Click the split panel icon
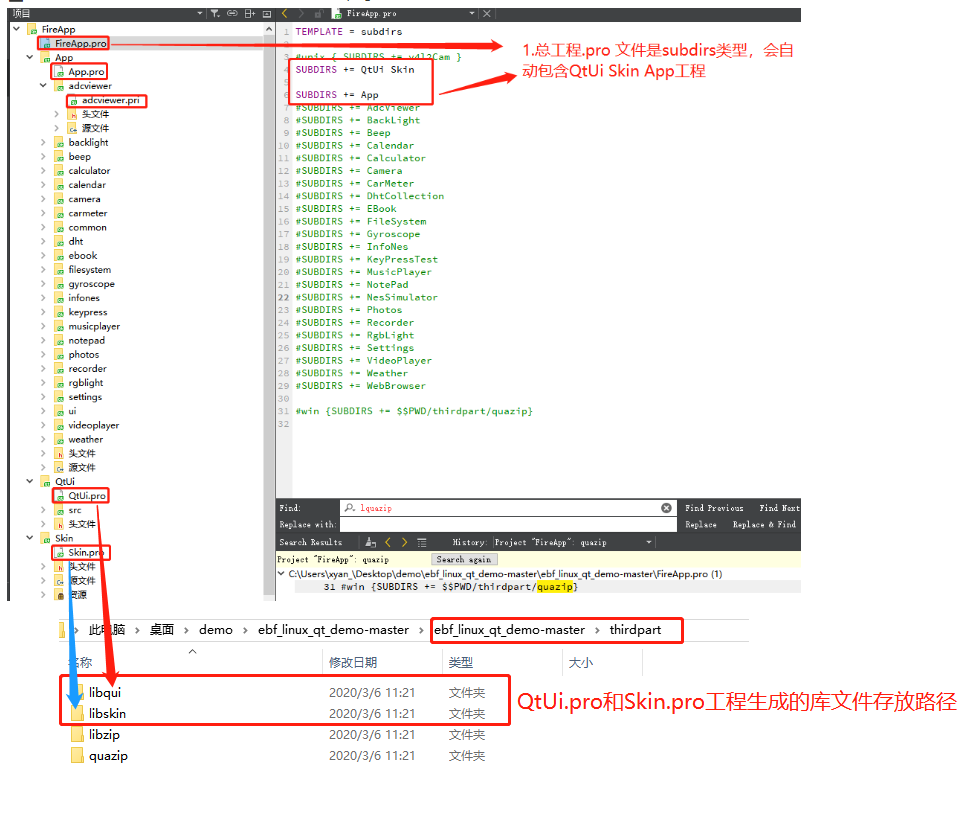This screenshot has height=813, width=964. 249,14
